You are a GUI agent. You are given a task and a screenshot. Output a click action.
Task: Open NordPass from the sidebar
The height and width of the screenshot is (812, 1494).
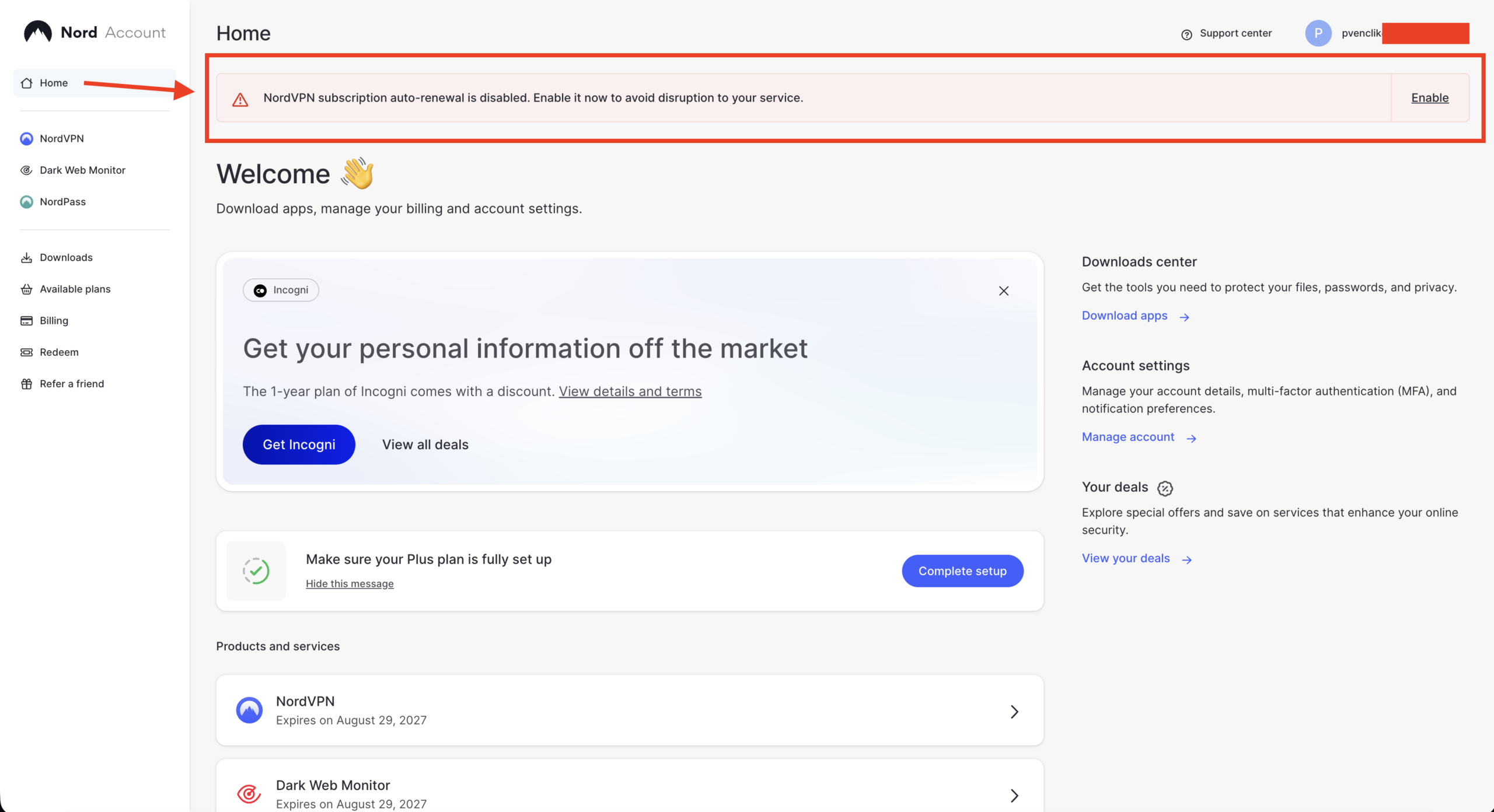tap(62, 201)
